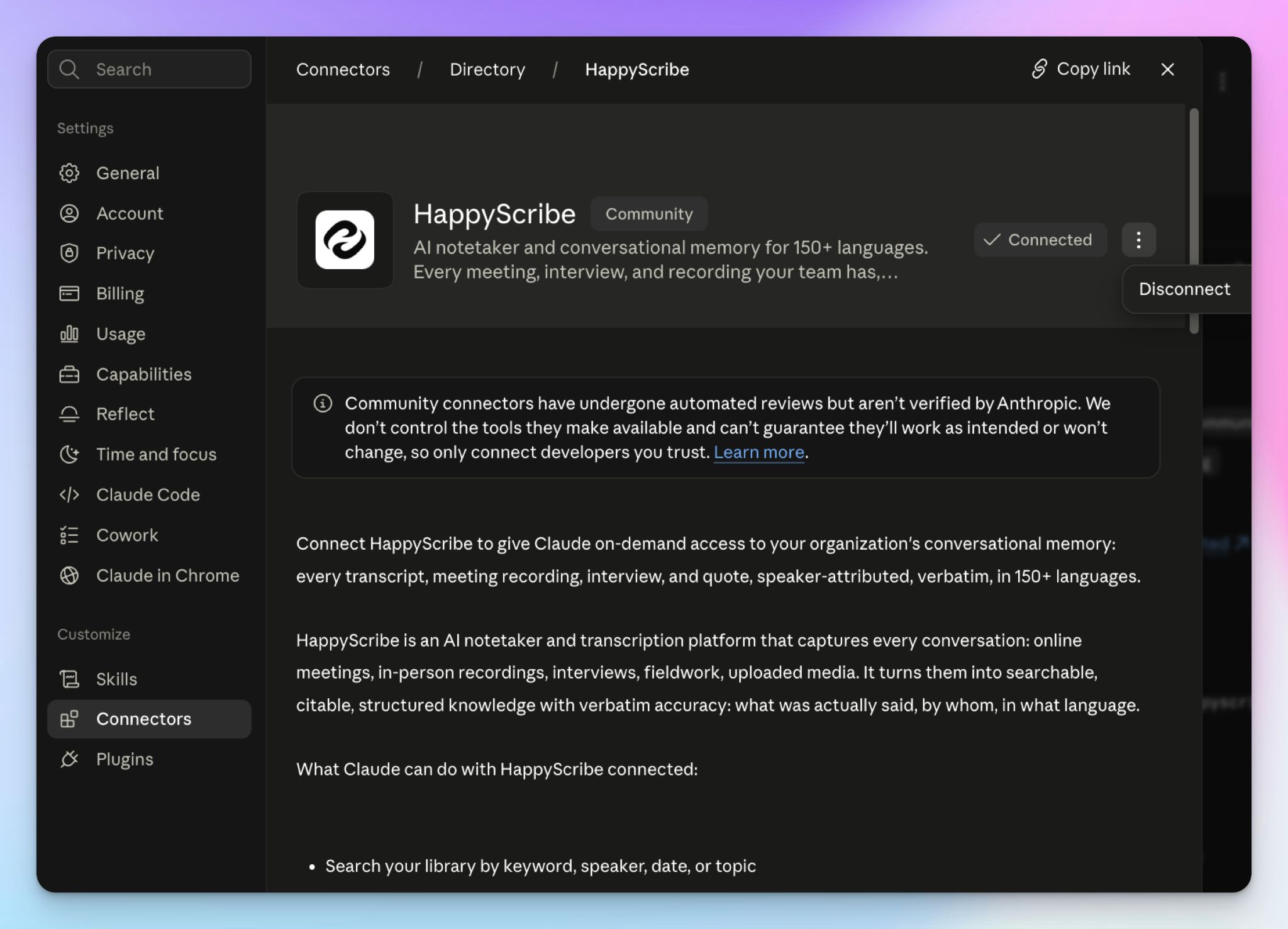
Task: Click the Billing card icon
Action: pyautogui.click(x=69, y=293)
